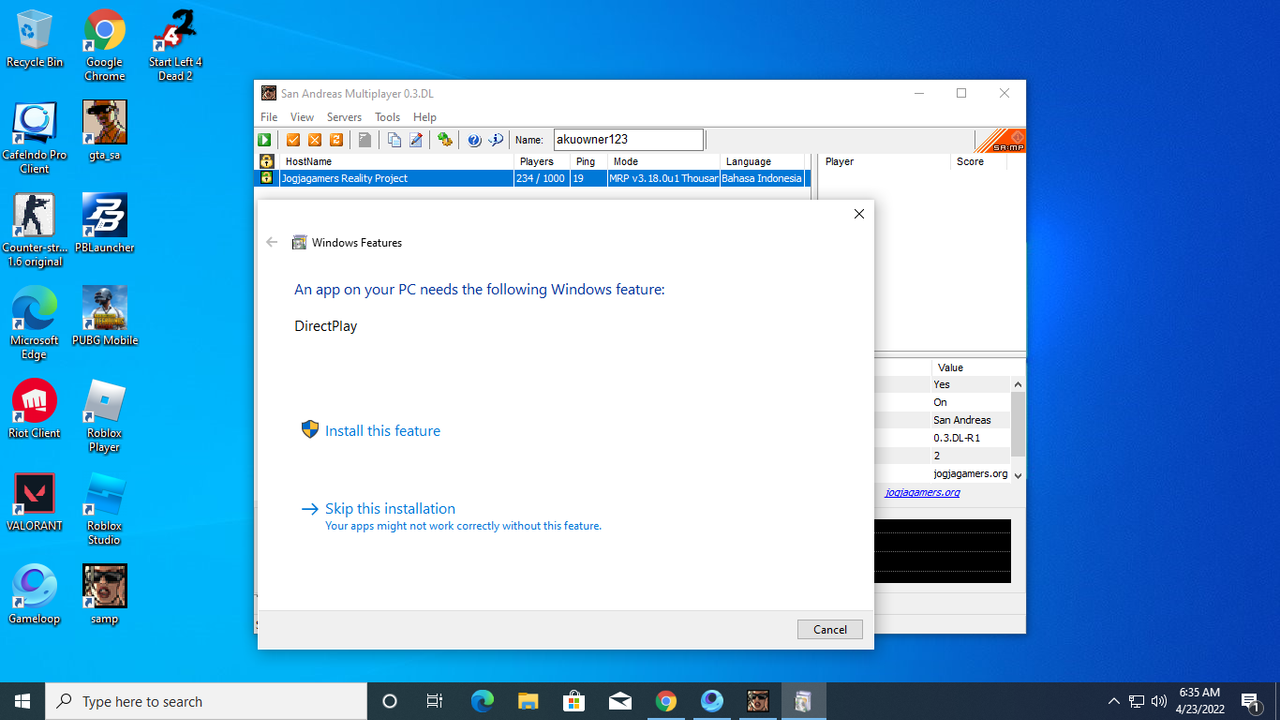Open jogjagamers.org underlined link in SA-MP

coord(922,492)
